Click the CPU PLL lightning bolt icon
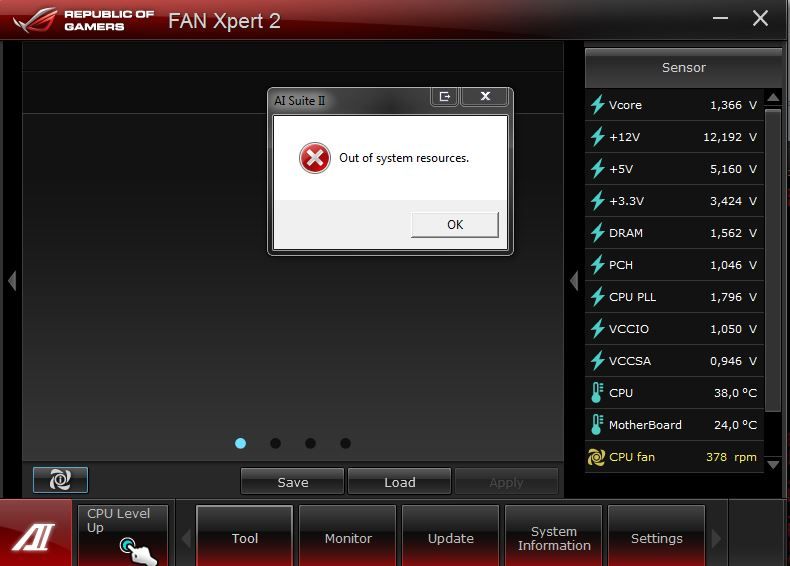This screenshot has width=790, height=566. coord(598,297)
